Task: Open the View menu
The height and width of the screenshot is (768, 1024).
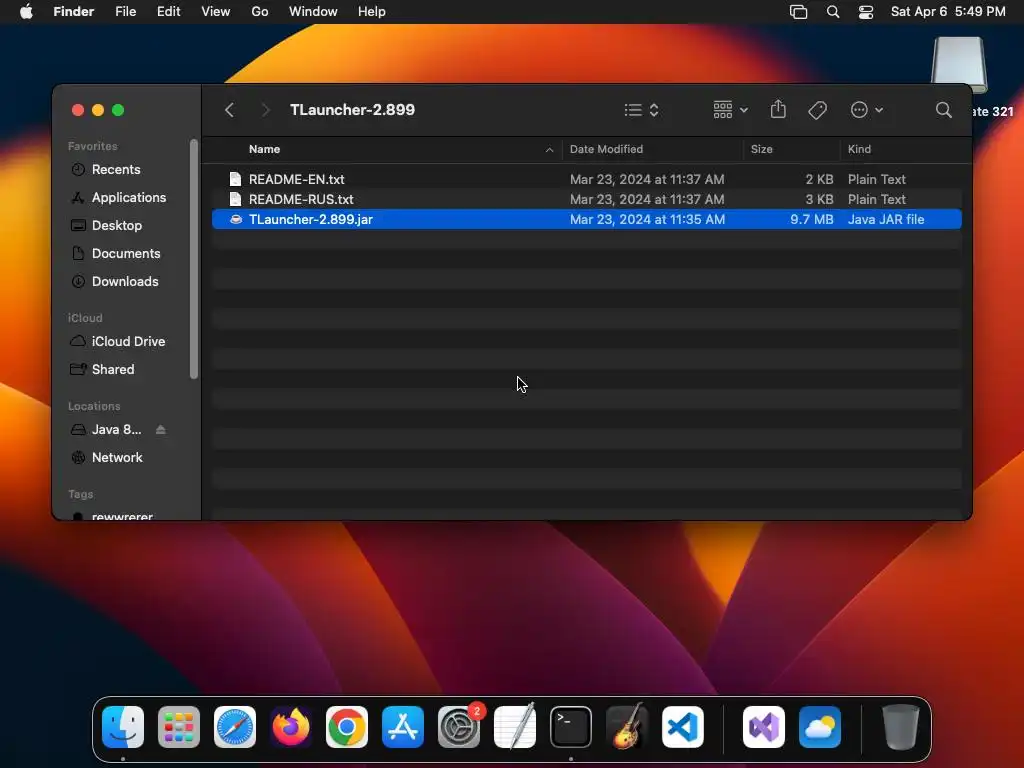Action: [x=216, y=12]
